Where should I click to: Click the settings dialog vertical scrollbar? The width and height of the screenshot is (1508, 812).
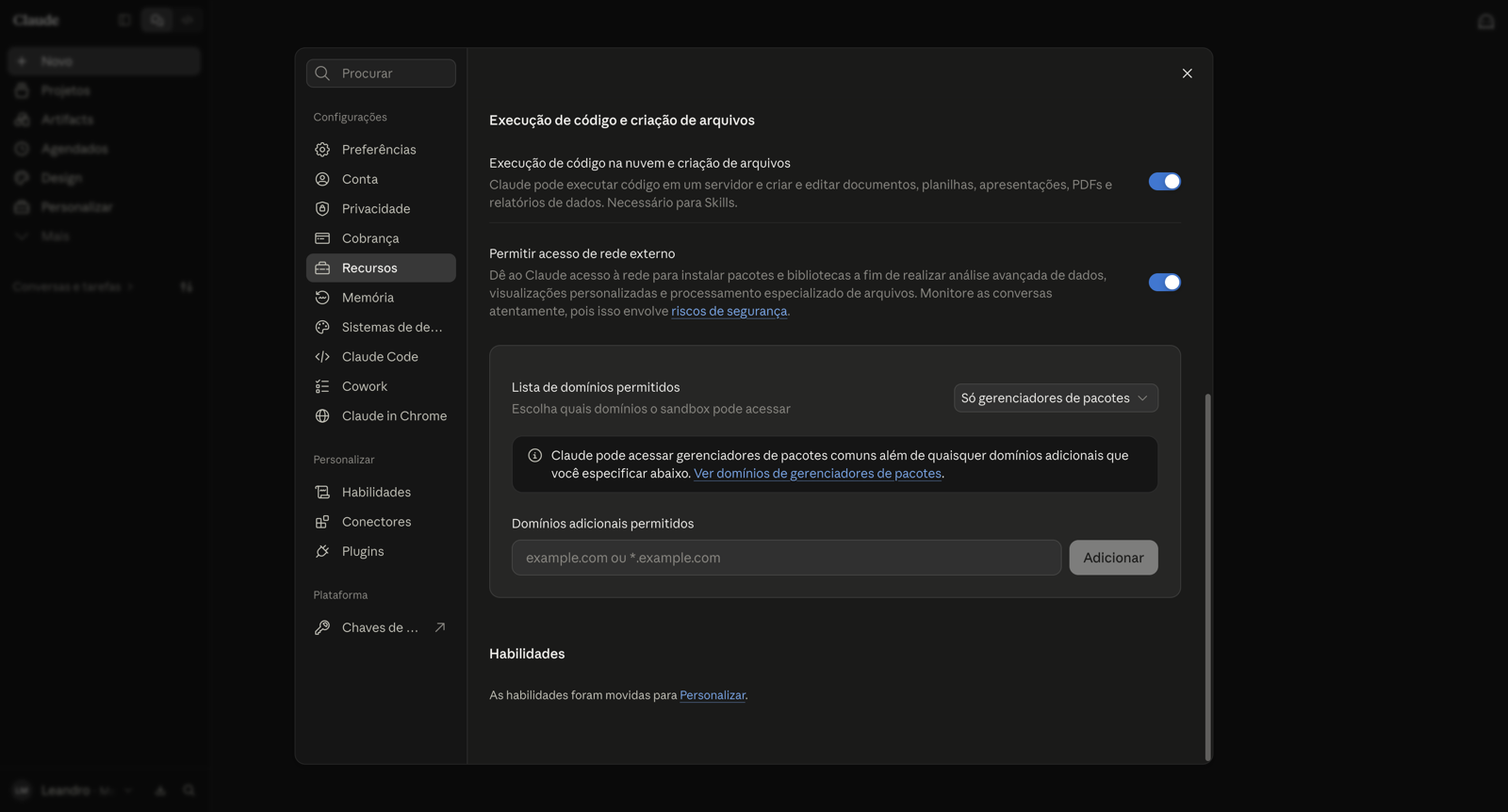[1207, 577]
